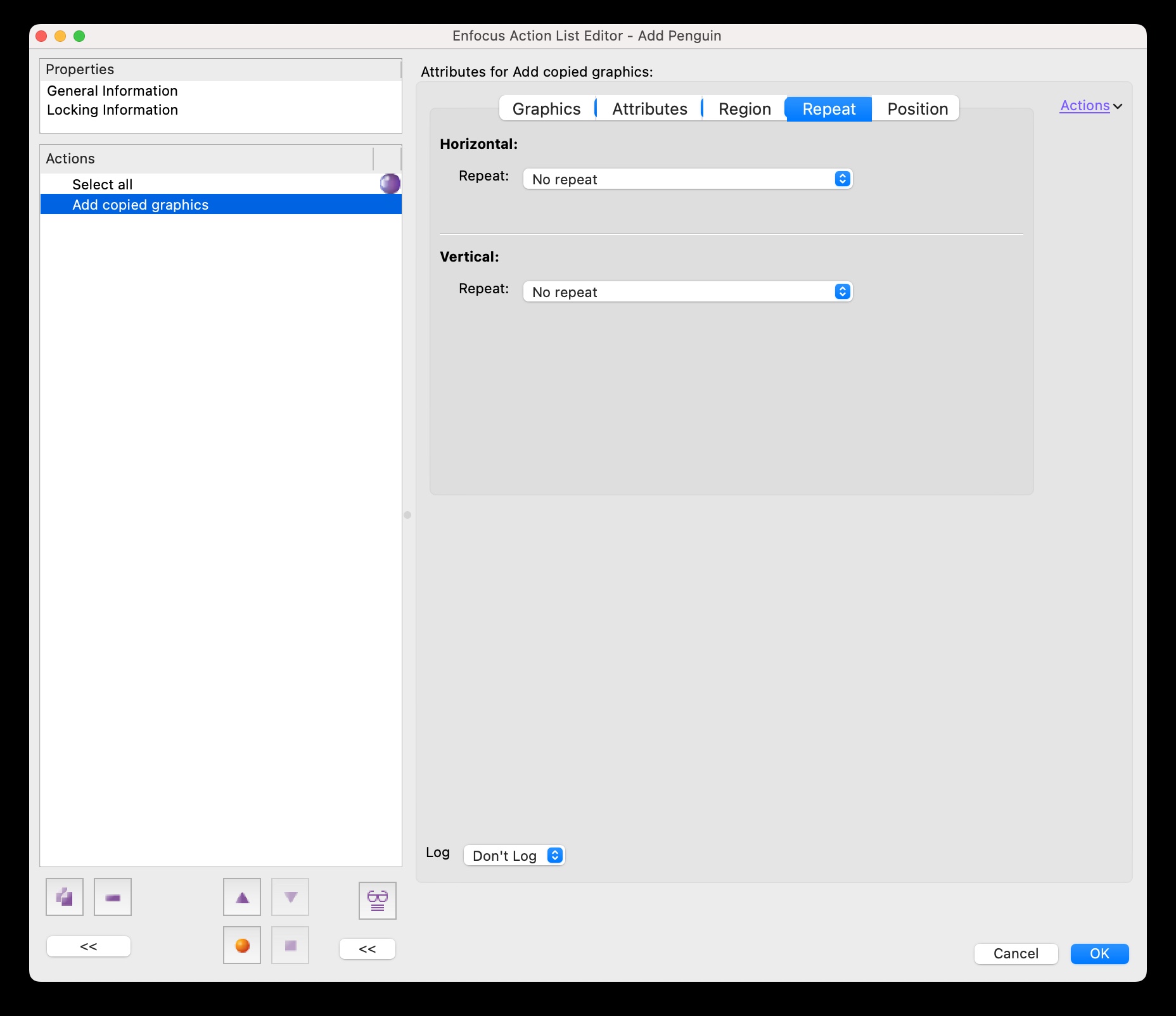
Task: Click the Cancel button
Action: 1016,954
